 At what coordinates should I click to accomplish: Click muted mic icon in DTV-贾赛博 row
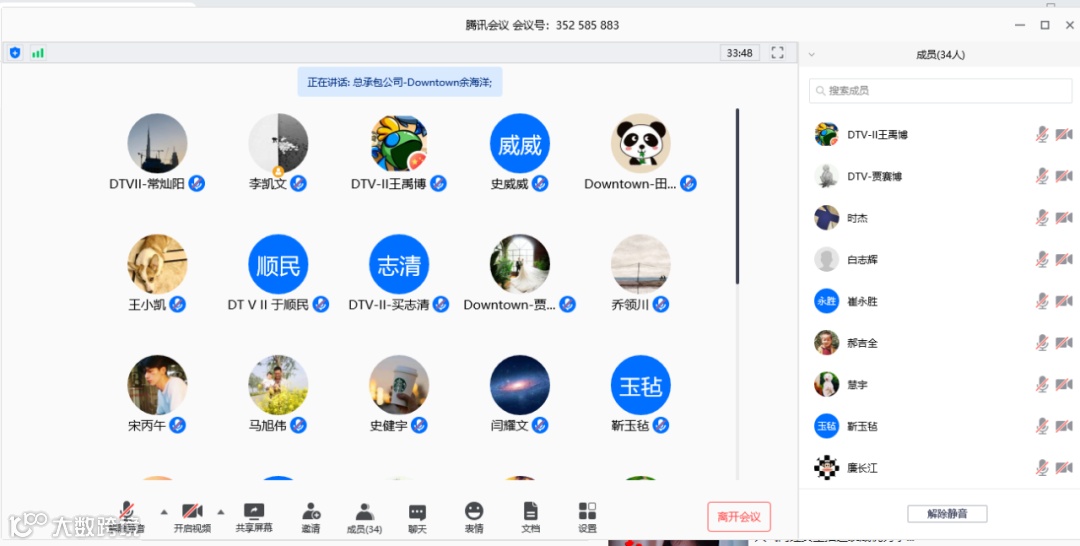coord(1042,176)
